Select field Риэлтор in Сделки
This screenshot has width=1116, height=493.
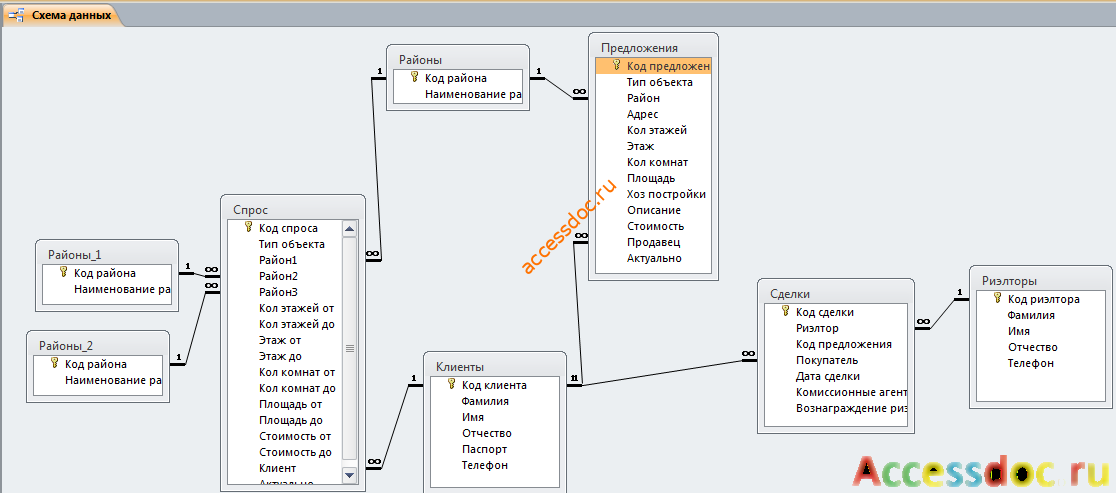pos(817,328)
